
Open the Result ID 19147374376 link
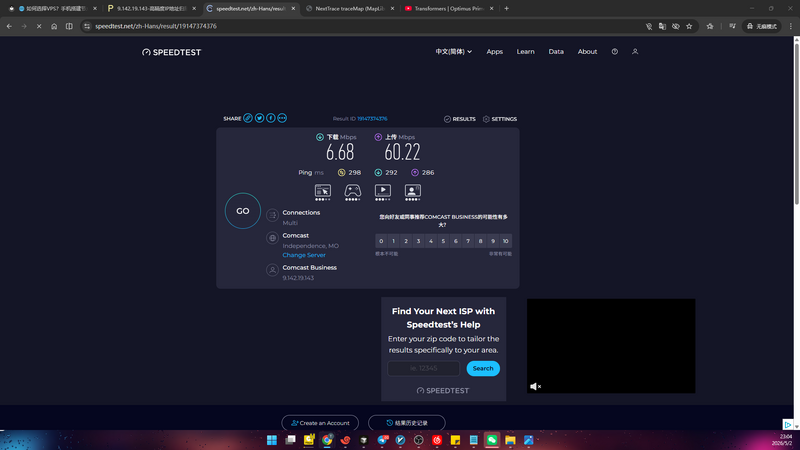click(372, 118)
